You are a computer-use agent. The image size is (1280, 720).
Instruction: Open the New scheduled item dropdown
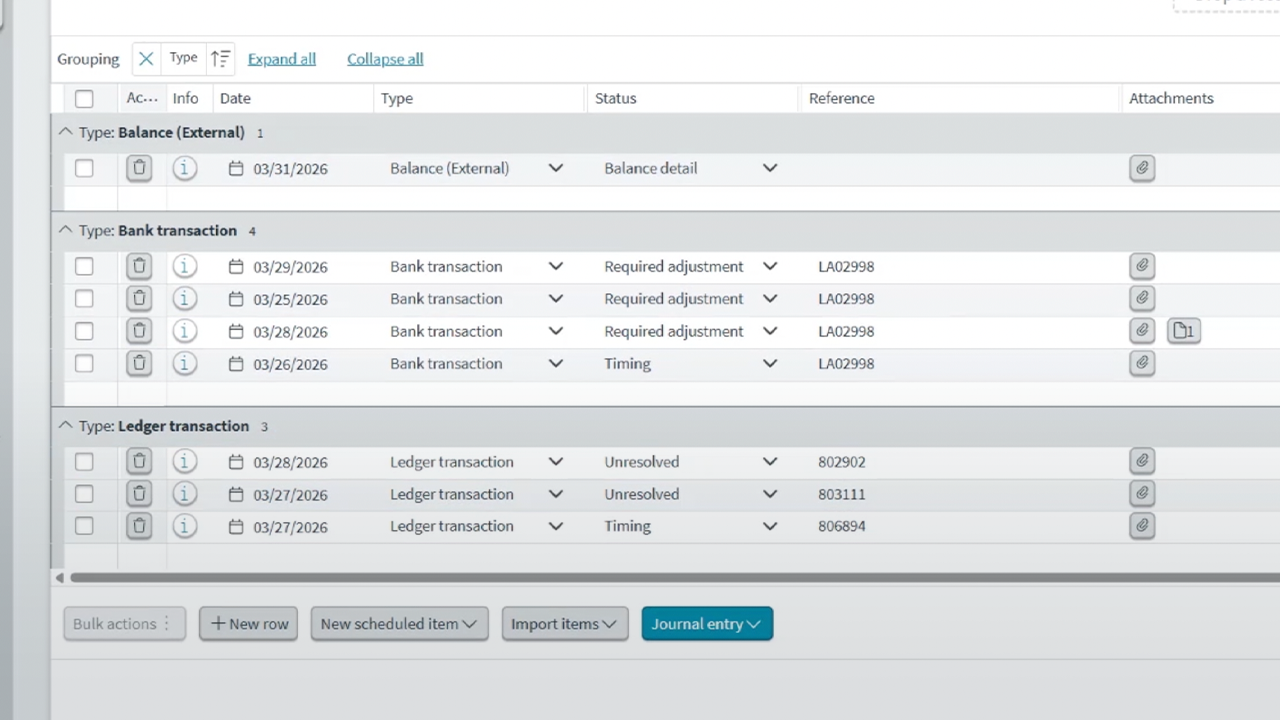tap(399, 624)
